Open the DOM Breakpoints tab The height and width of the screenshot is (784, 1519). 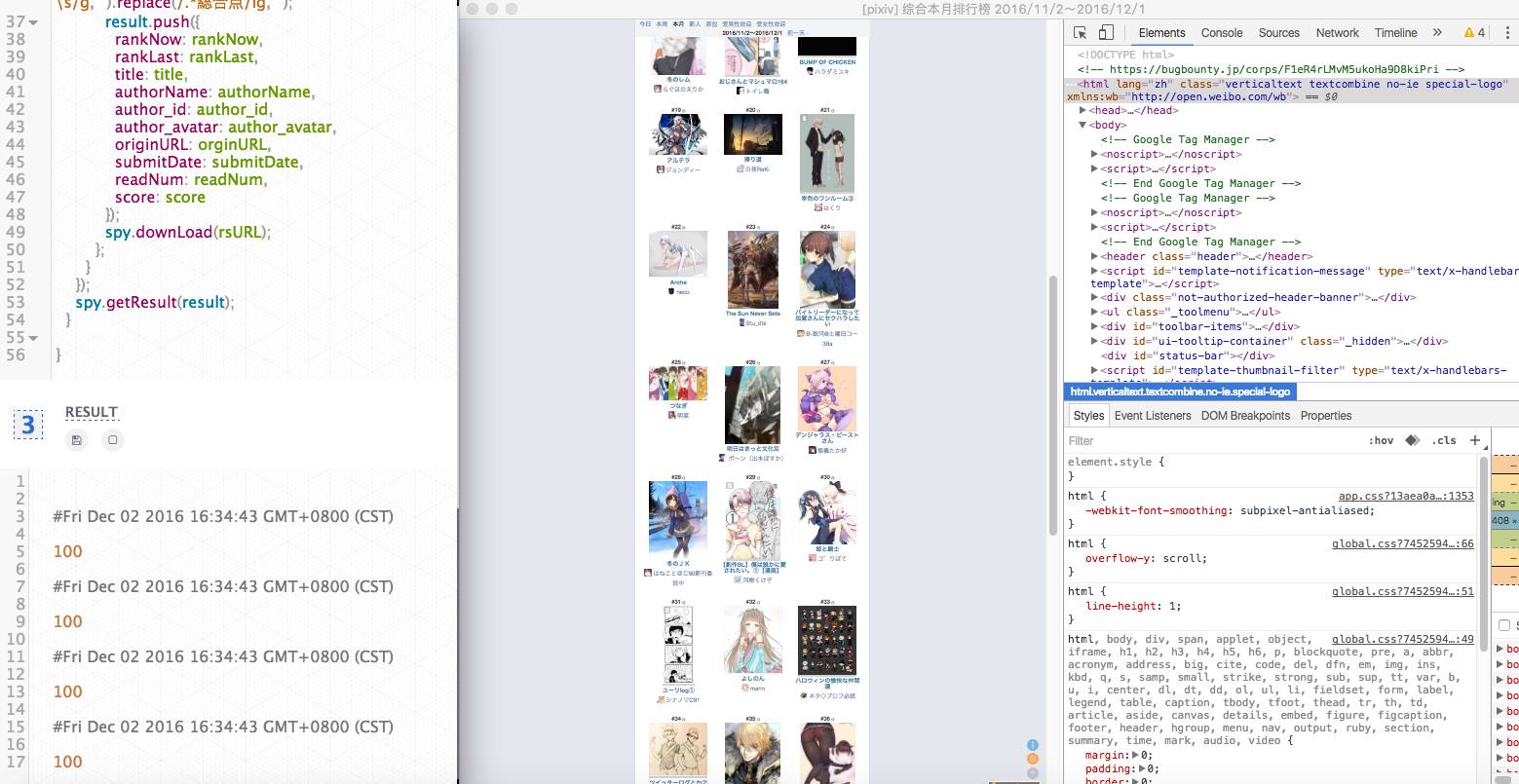(x=1245, y=415)
